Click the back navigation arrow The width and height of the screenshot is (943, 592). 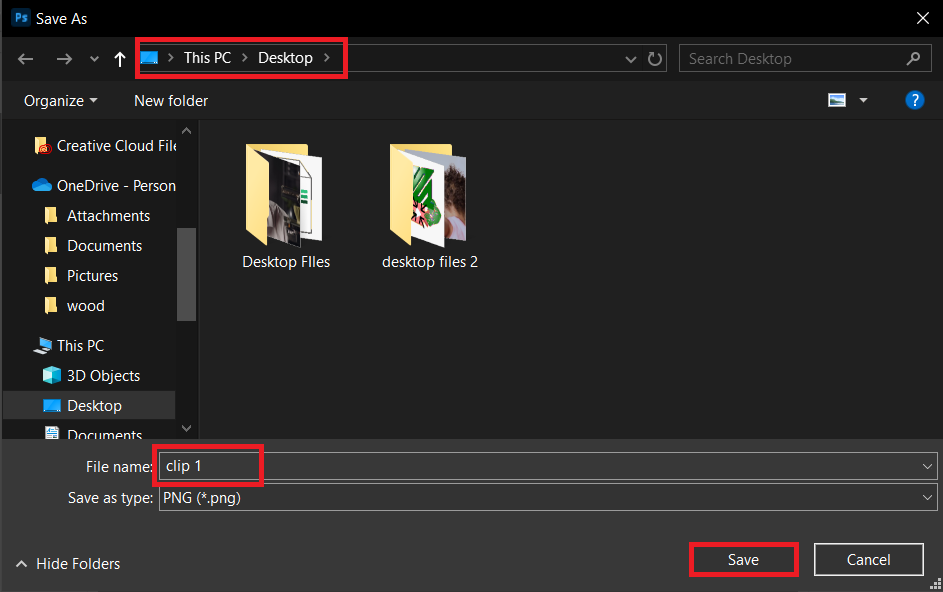[x=25, y=58]
